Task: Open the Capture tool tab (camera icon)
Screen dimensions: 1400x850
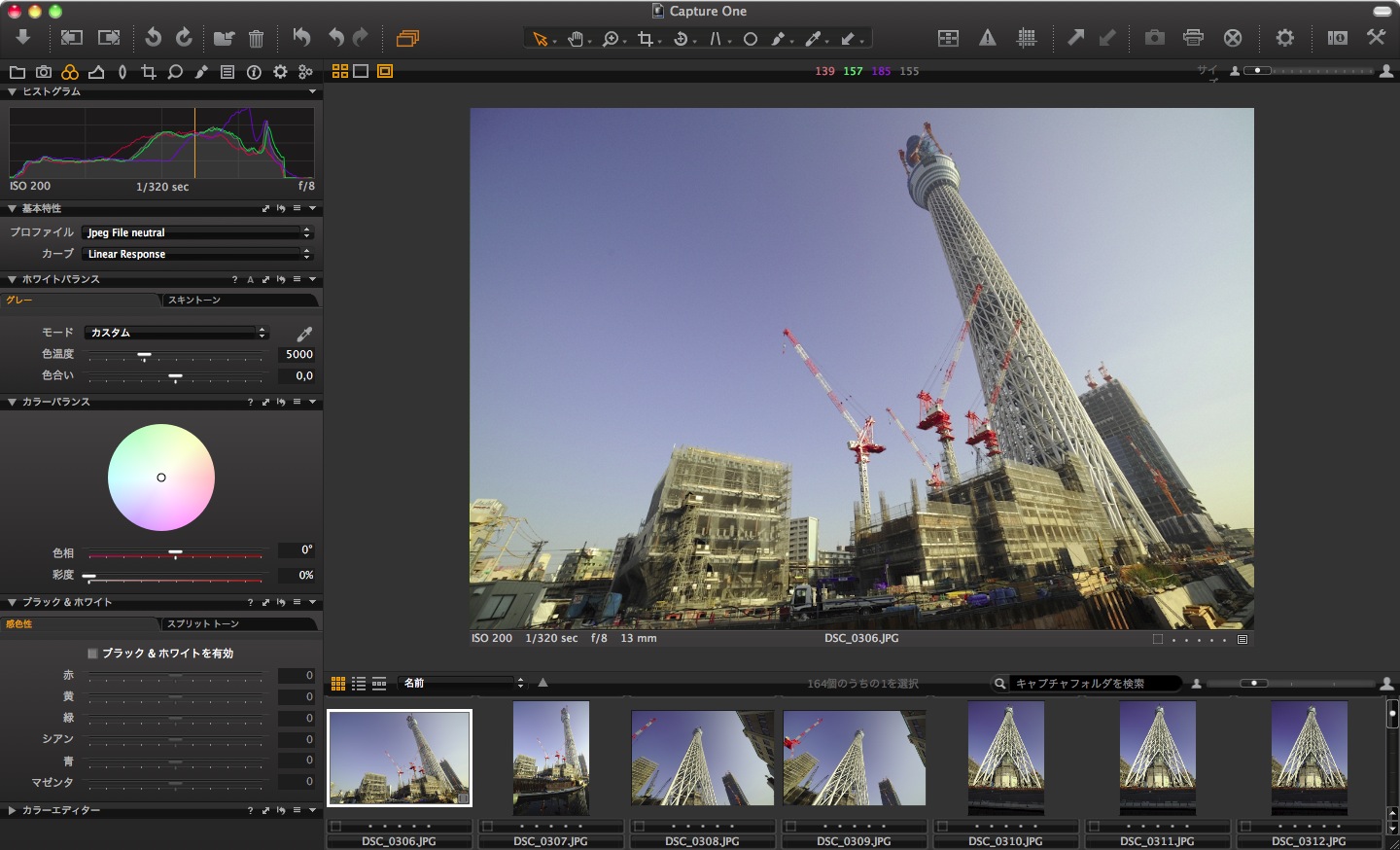Action: coord(43,72)
